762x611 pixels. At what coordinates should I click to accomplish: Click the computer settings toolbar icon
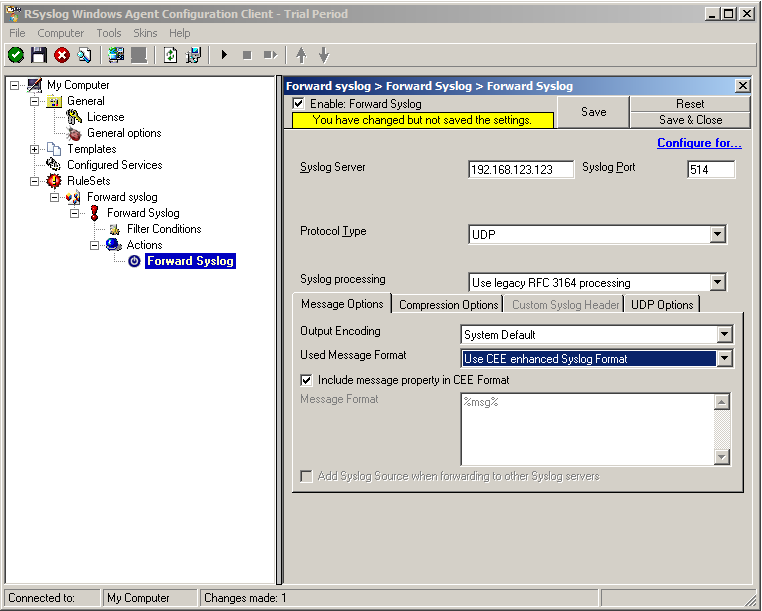(193, 55)
